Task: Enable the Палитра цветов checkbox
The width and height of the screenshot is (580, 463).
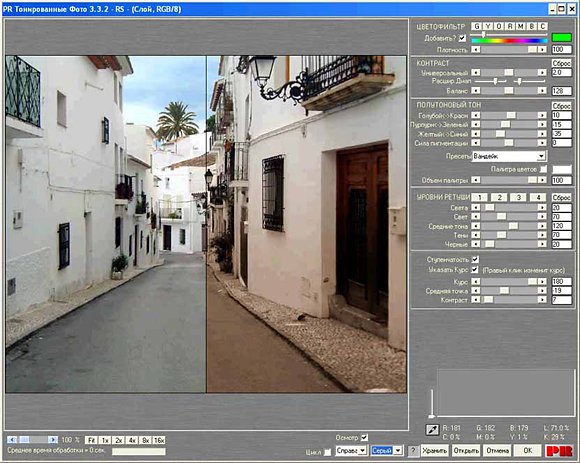Action: [x=543, y=169]
